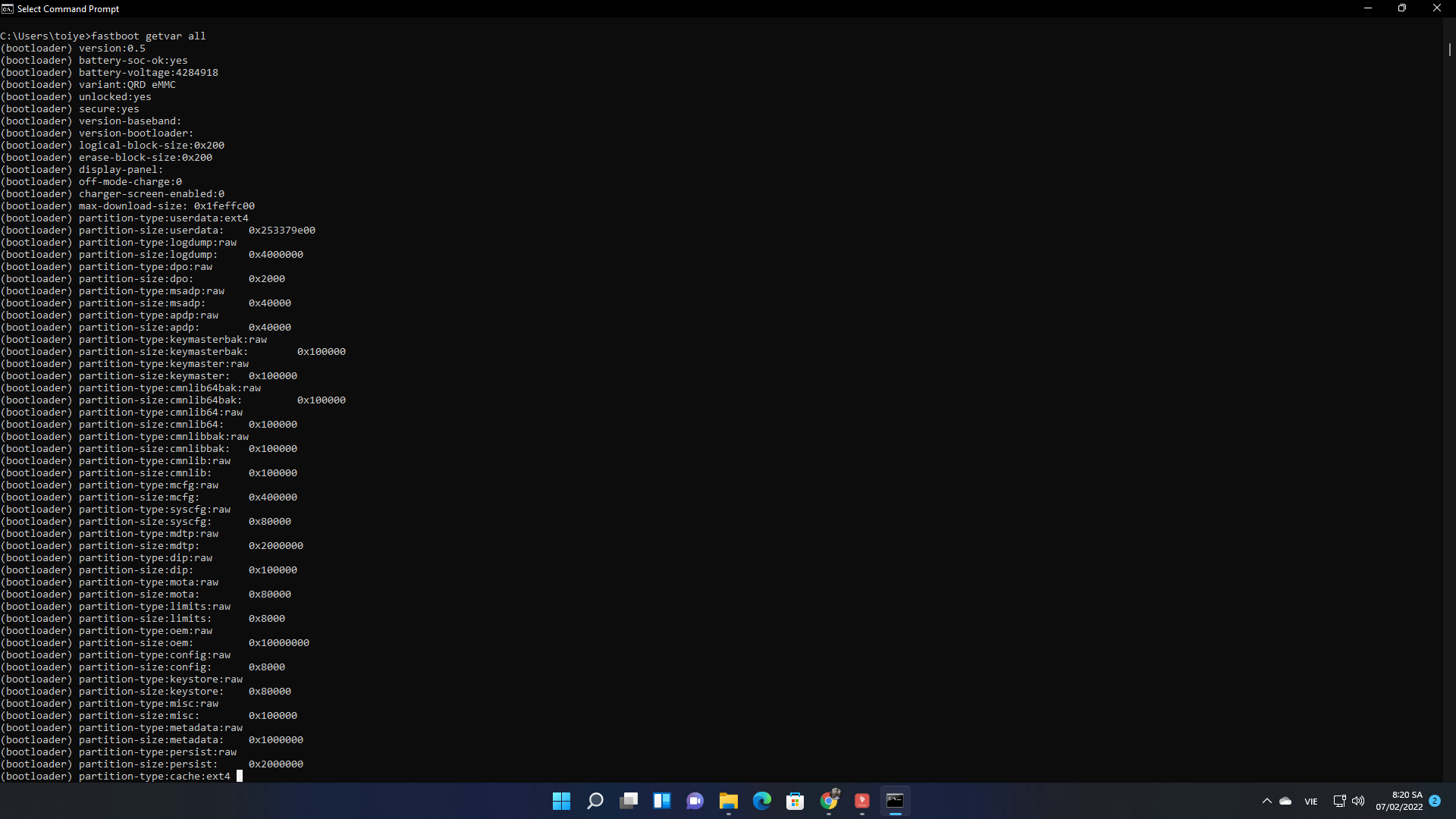Click the vertical scrollbar thumb
Image resolution: width=1456 pixels, height=819 pixels.
pyautogui.click(x=1449, y=49)
